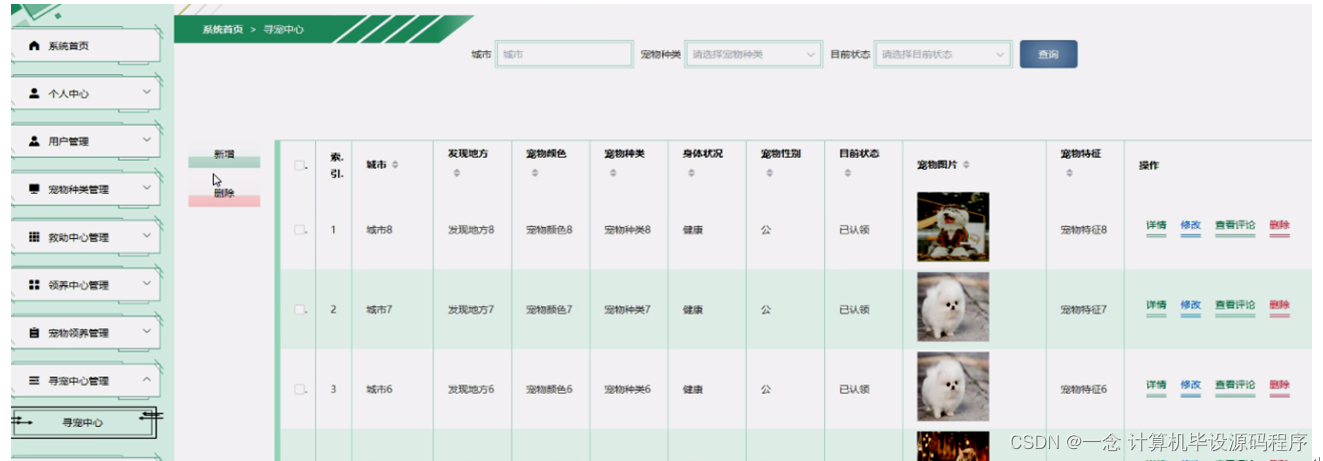Open the 救助中心管理 sidebar menu
The width and height of the screenshot is (1323, 461).
(x=85, y=237)
